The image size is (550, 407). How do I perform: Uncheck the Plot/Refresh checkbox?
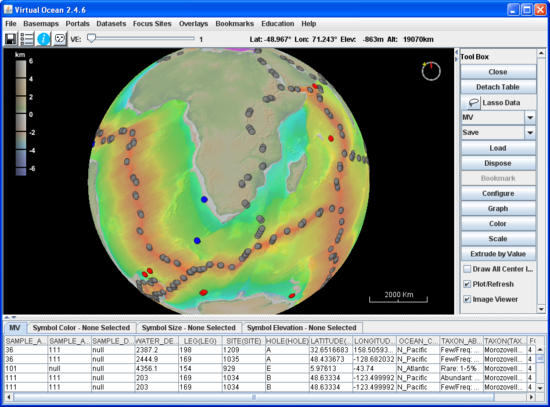coord(467,284)
